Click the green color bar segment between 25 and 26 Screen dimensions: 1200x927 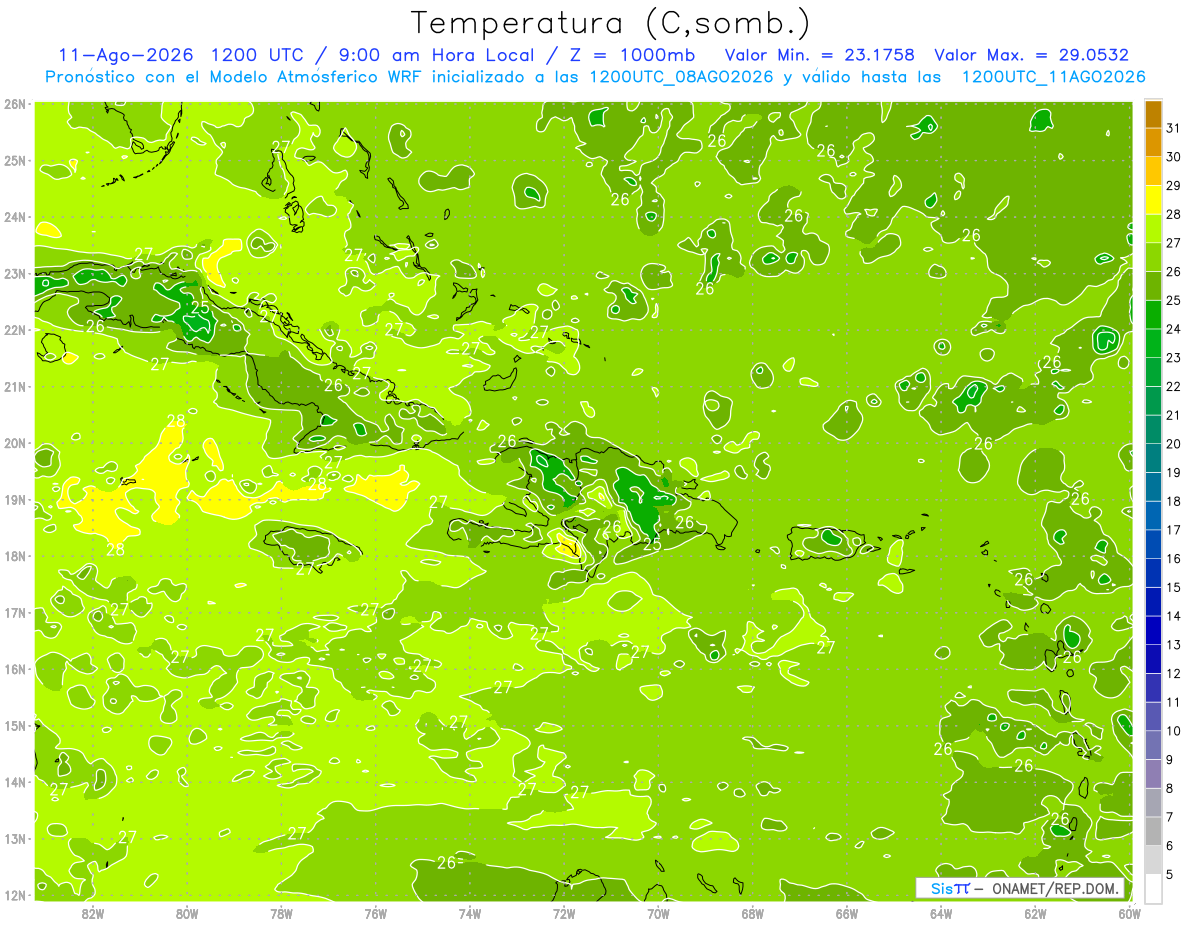coord(1153,286)
